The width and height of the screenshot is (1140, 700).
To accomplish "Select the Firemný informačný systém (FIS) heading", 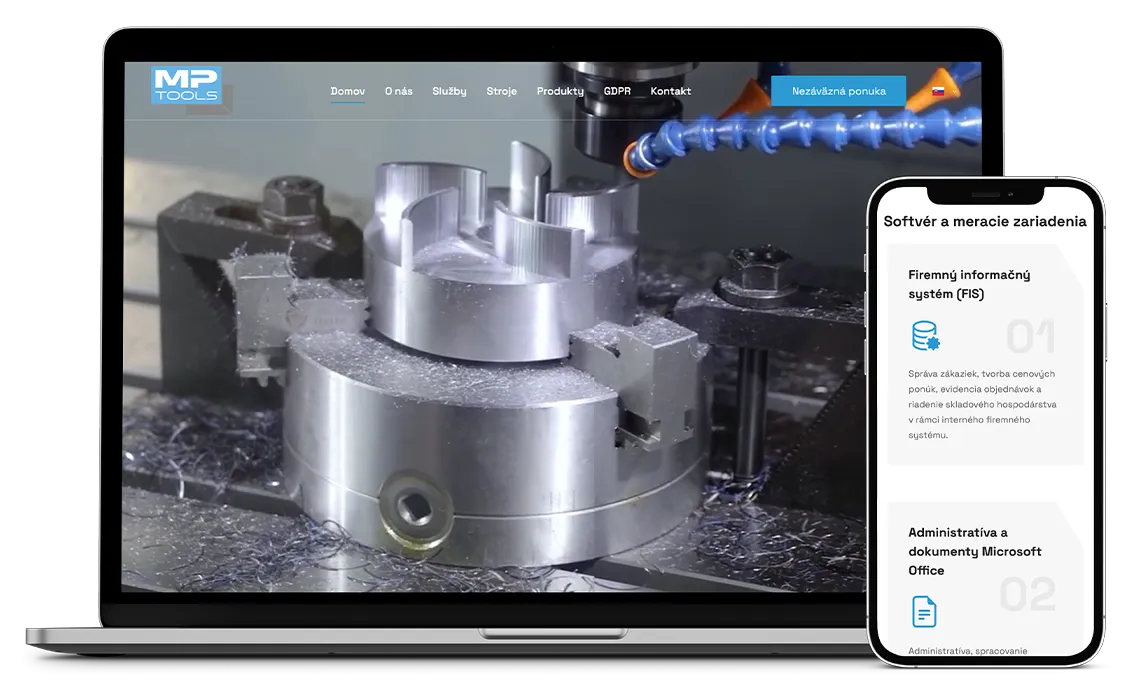I will [969, 284].
